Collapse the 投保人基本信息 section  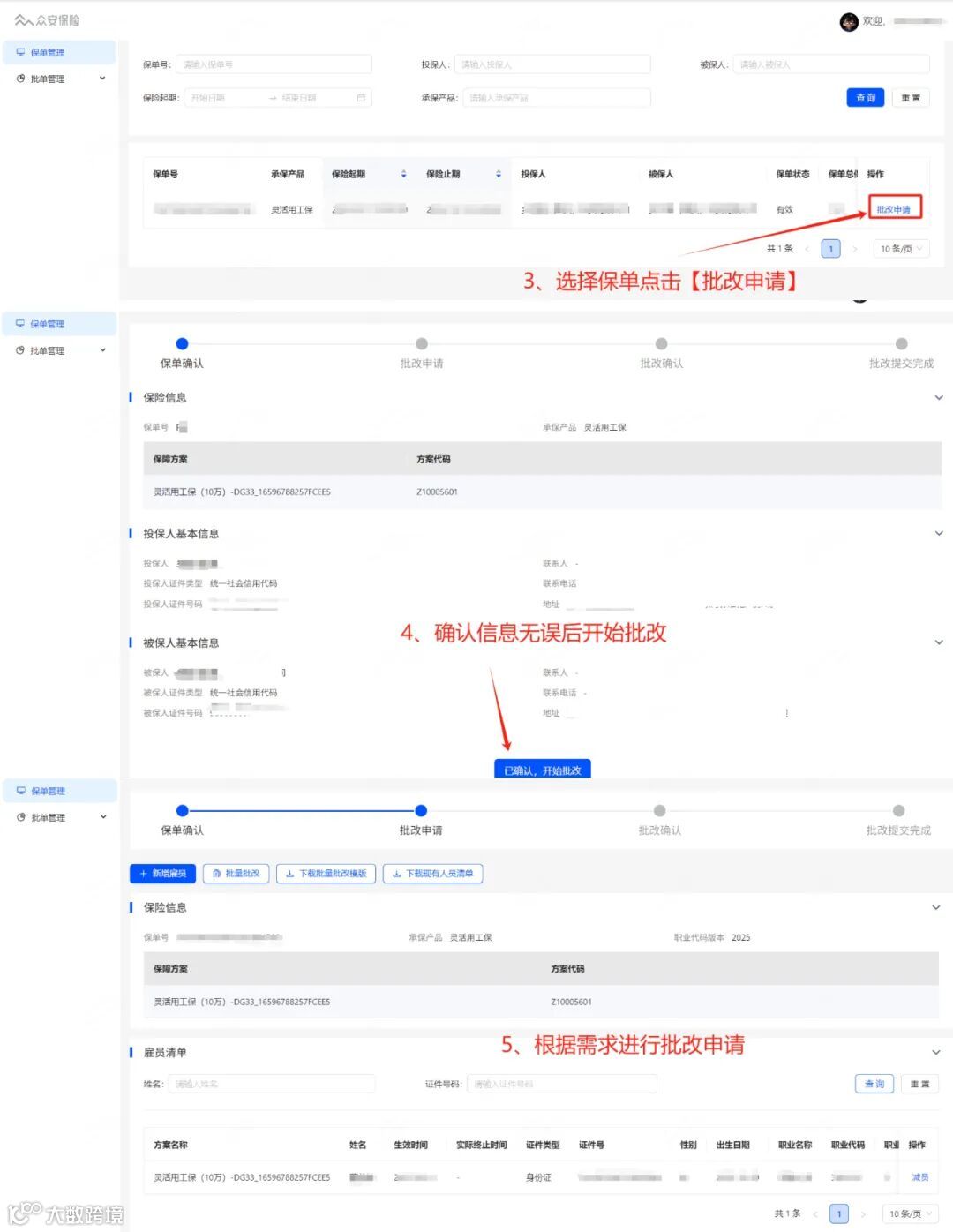(x=939, y=534)
